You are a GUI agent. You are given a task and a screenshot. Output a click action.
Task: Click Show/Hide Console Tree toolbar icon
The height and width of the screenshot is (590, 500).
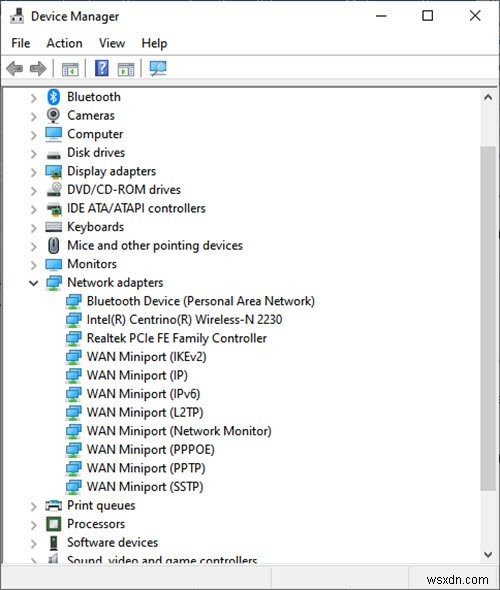[70, 69]
